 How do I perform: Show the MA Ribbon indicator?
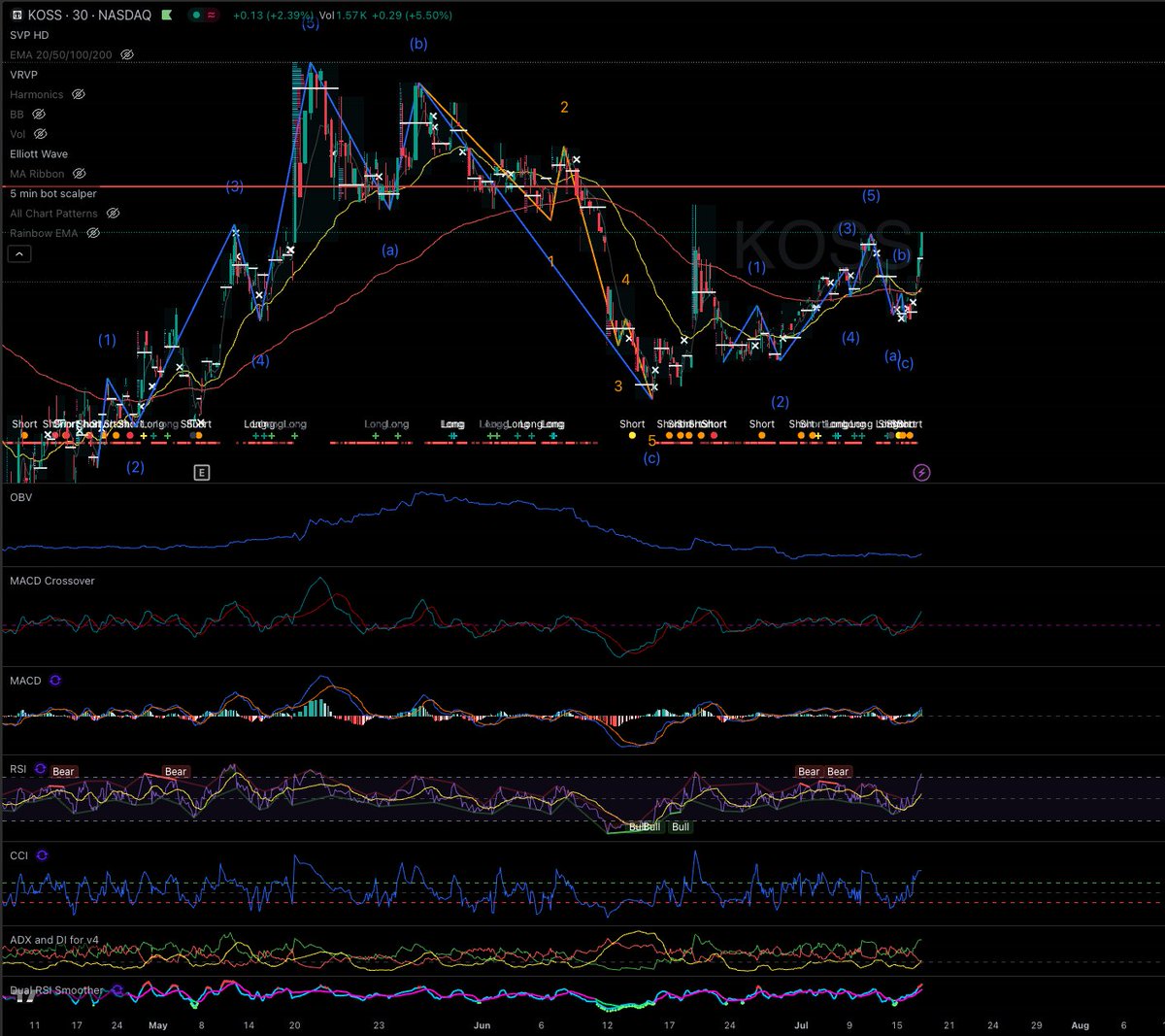coord(80,174)
